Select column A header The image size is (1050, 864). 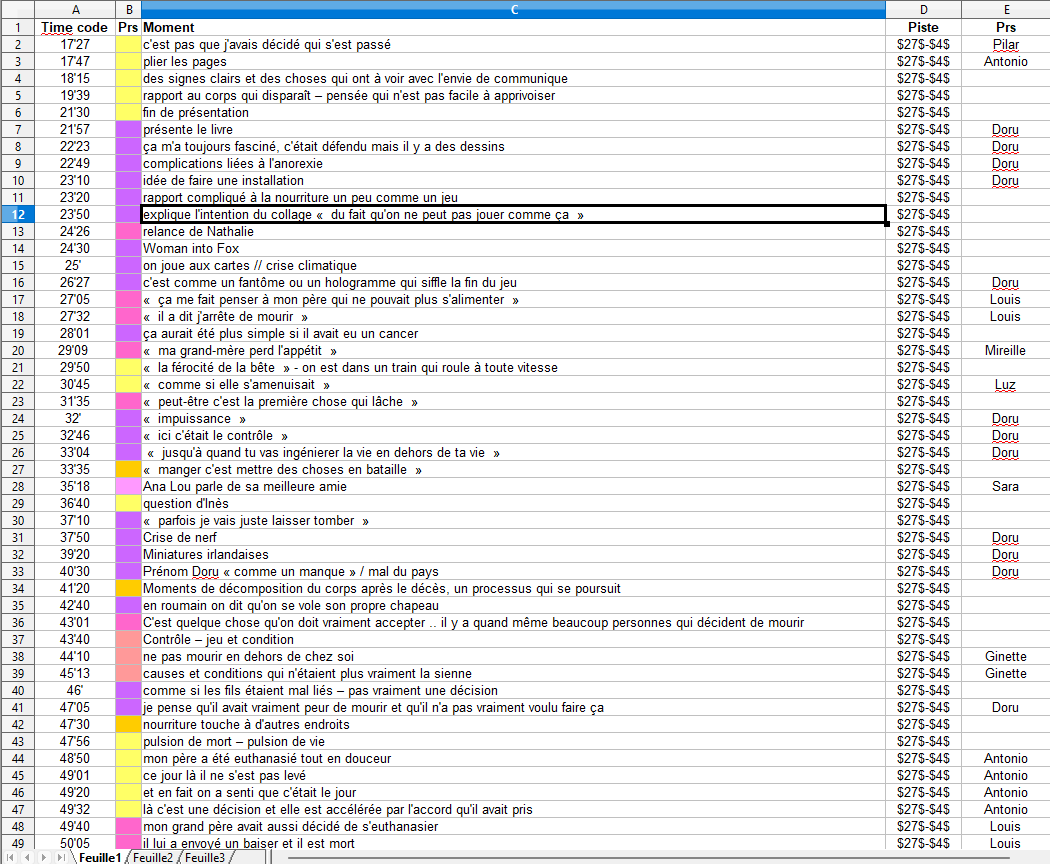[x=77, y=9]
